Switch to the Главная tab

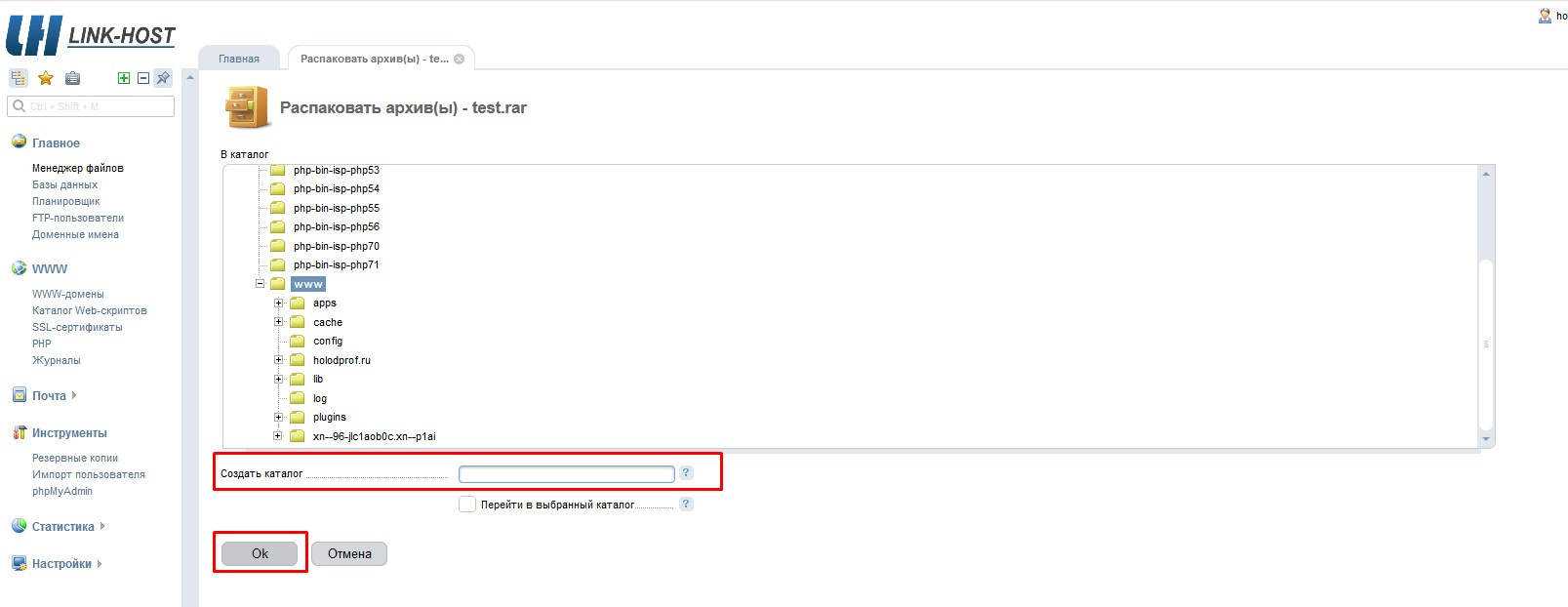239,59
